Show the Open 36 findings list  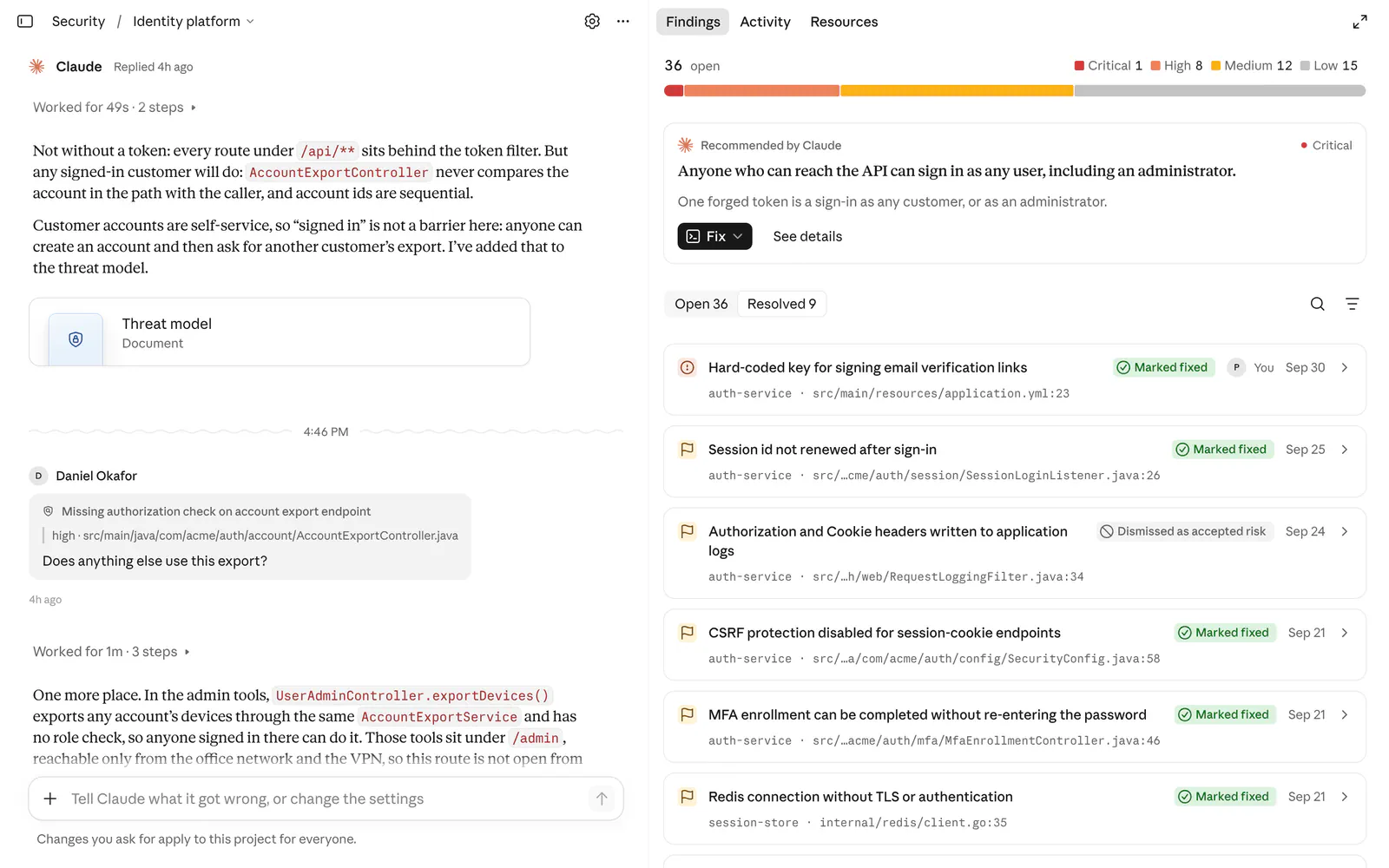(x=701, y=304)
